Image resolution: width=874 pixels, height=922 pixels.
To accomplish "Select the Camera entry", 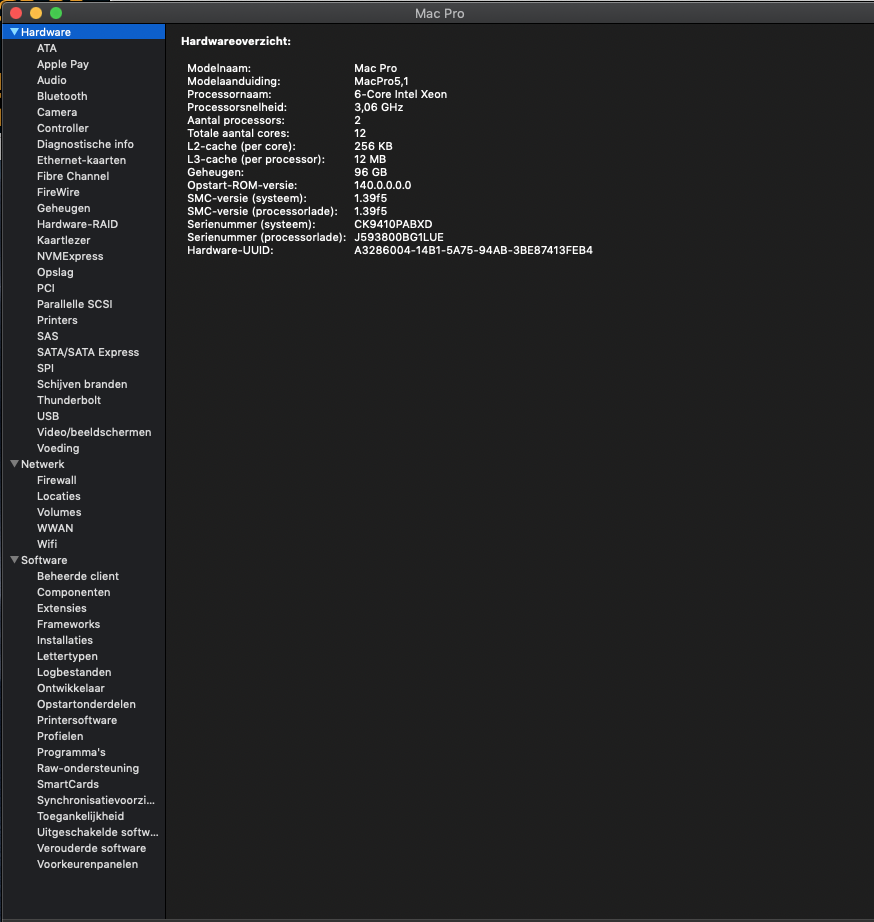I will pos(56,112).
